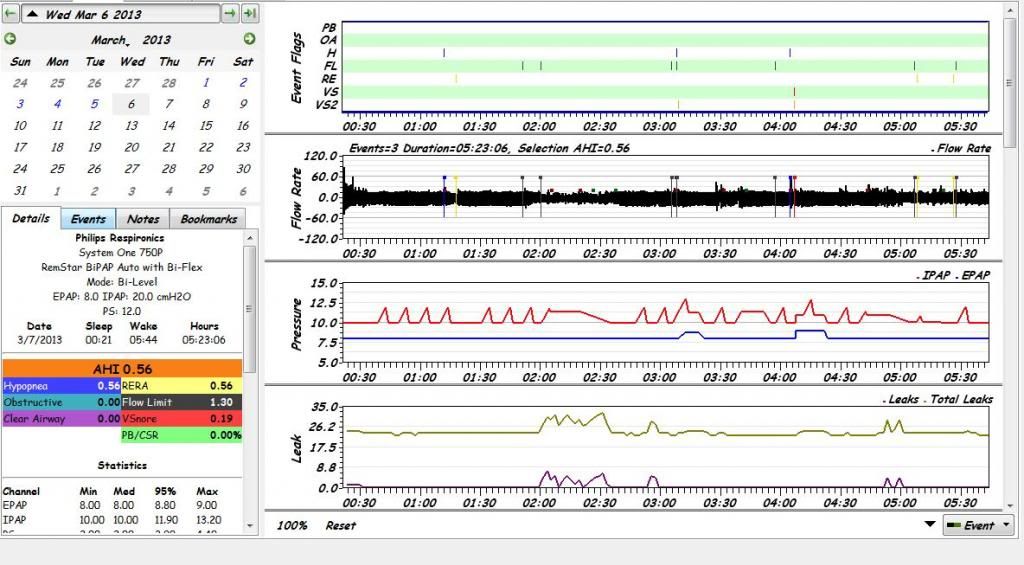1024x565 pixels.
Task: Show next month in calendar
Action: [249, 39]
